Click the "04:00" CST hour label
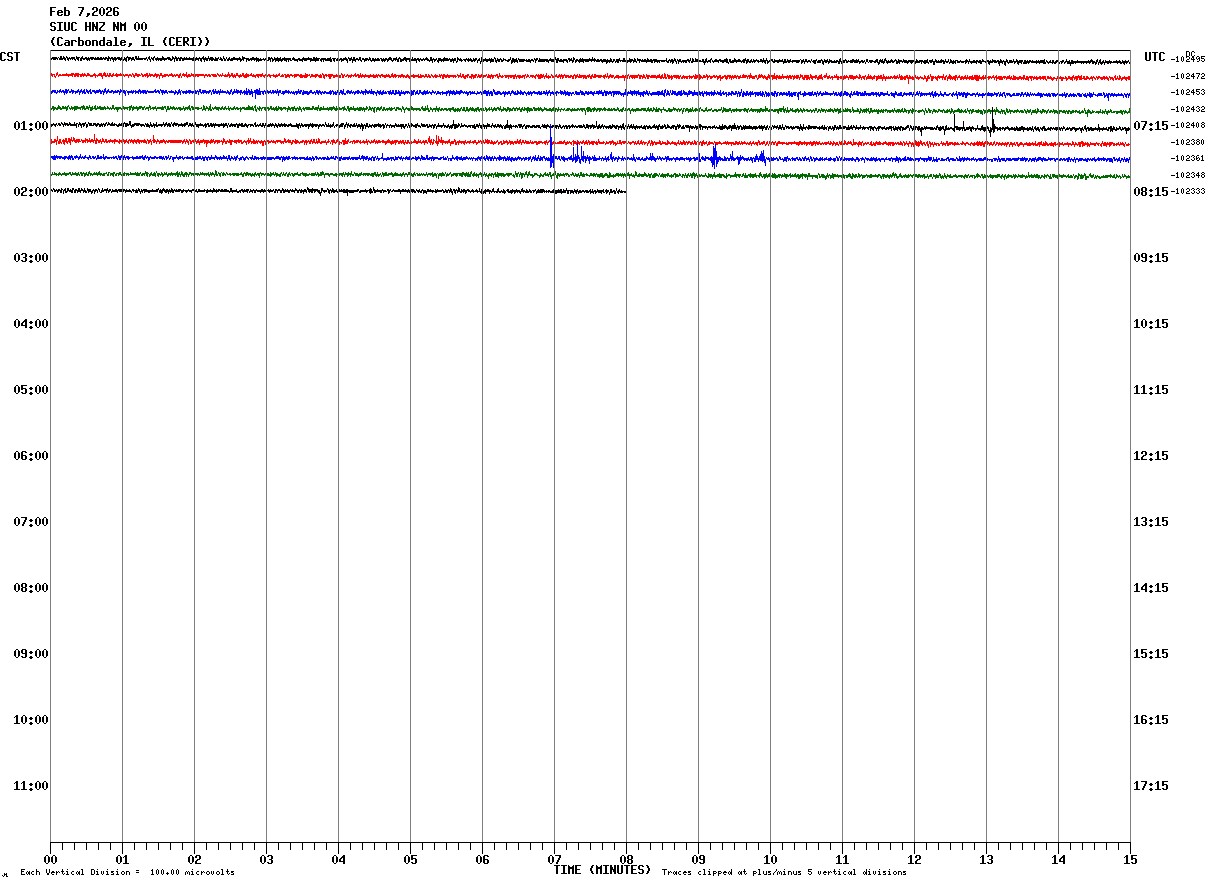1210x886 pixels. click(31, 324)
